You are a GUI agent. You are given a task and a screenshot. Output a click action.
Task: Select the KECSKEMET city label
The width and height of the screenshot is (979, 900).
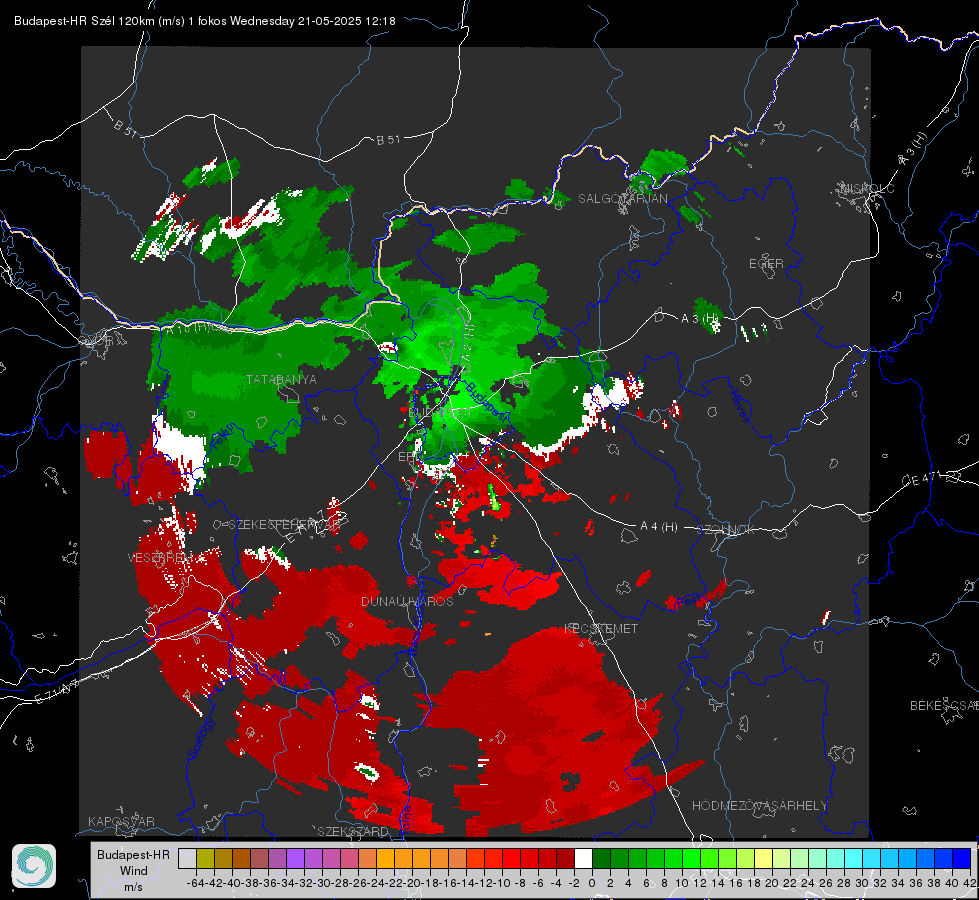coord(601,628)
